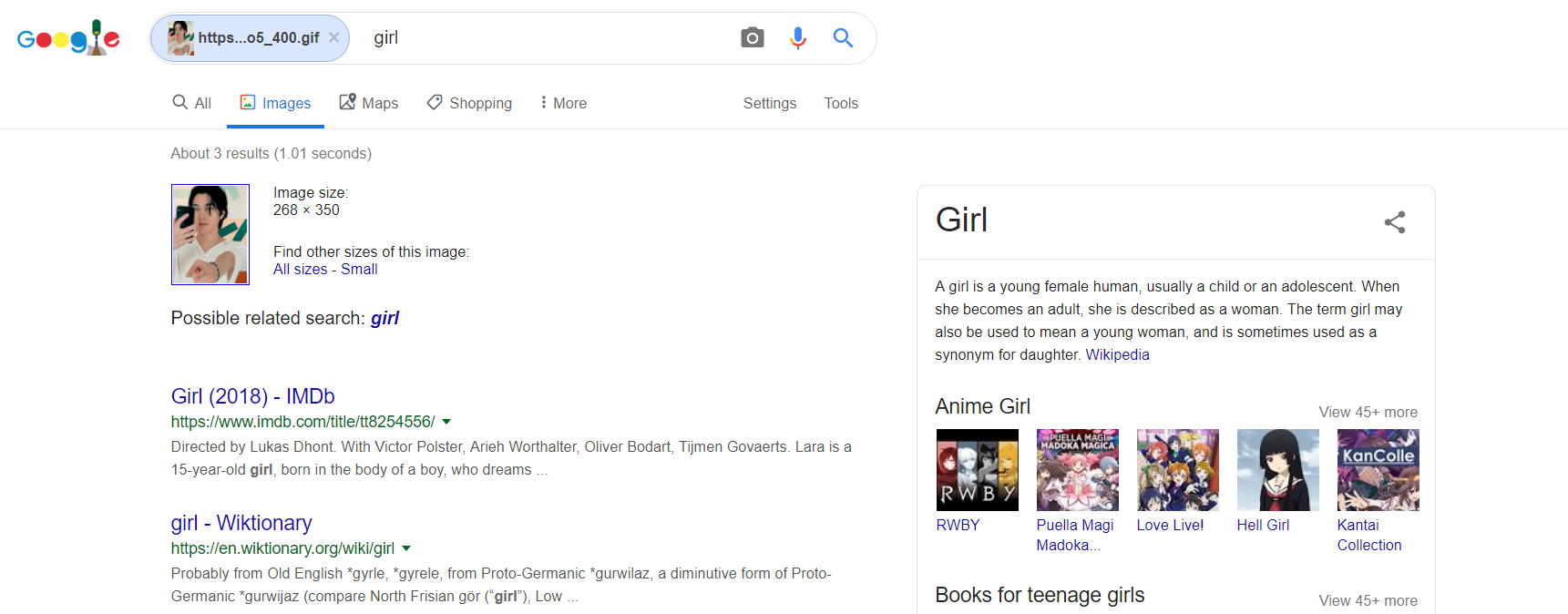This screenshot has width=1568, height=614.
Task: Open the 'girl - Wiktionary' result
Action: pyautogui.click(x=241, y=523)
